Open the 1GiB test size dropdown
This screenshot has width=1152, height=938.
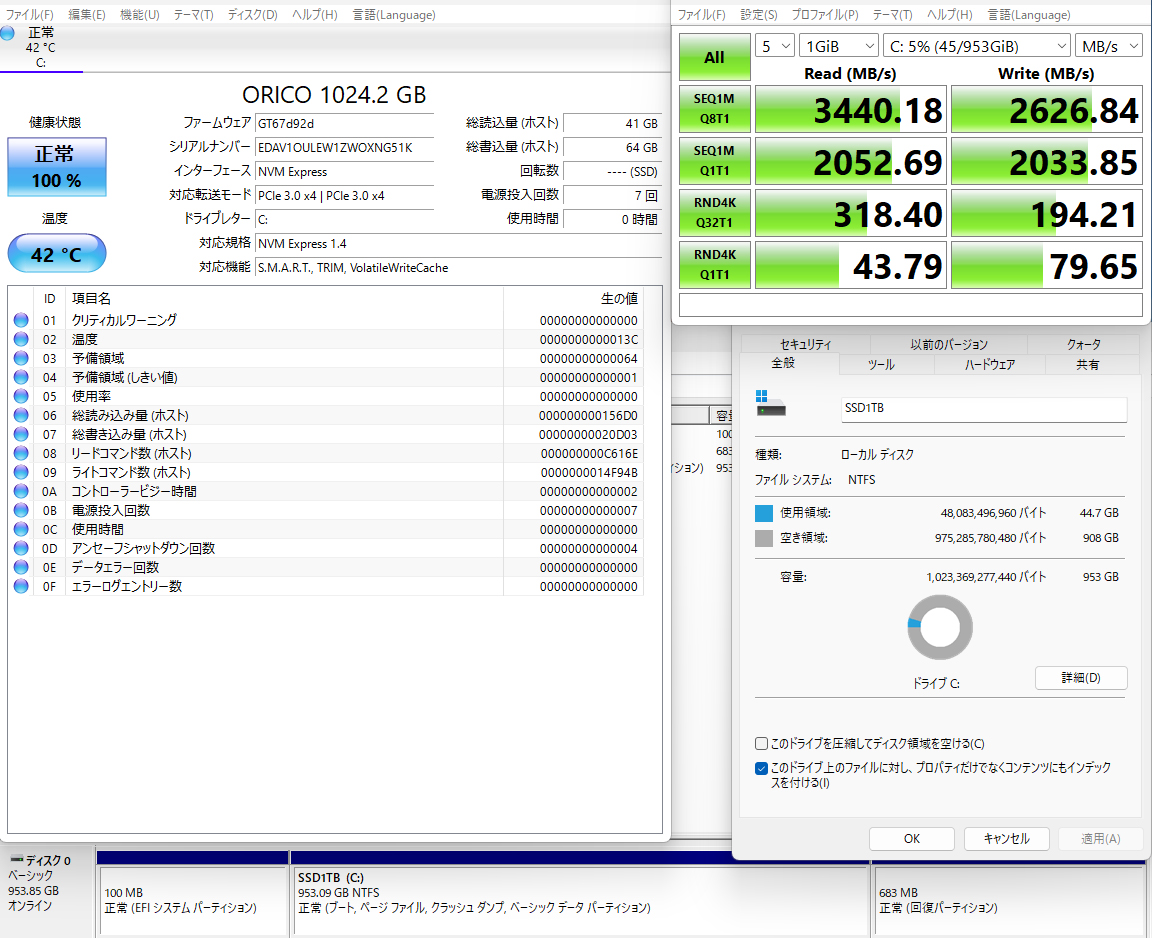pyautogui.click(x=839, y=46)
